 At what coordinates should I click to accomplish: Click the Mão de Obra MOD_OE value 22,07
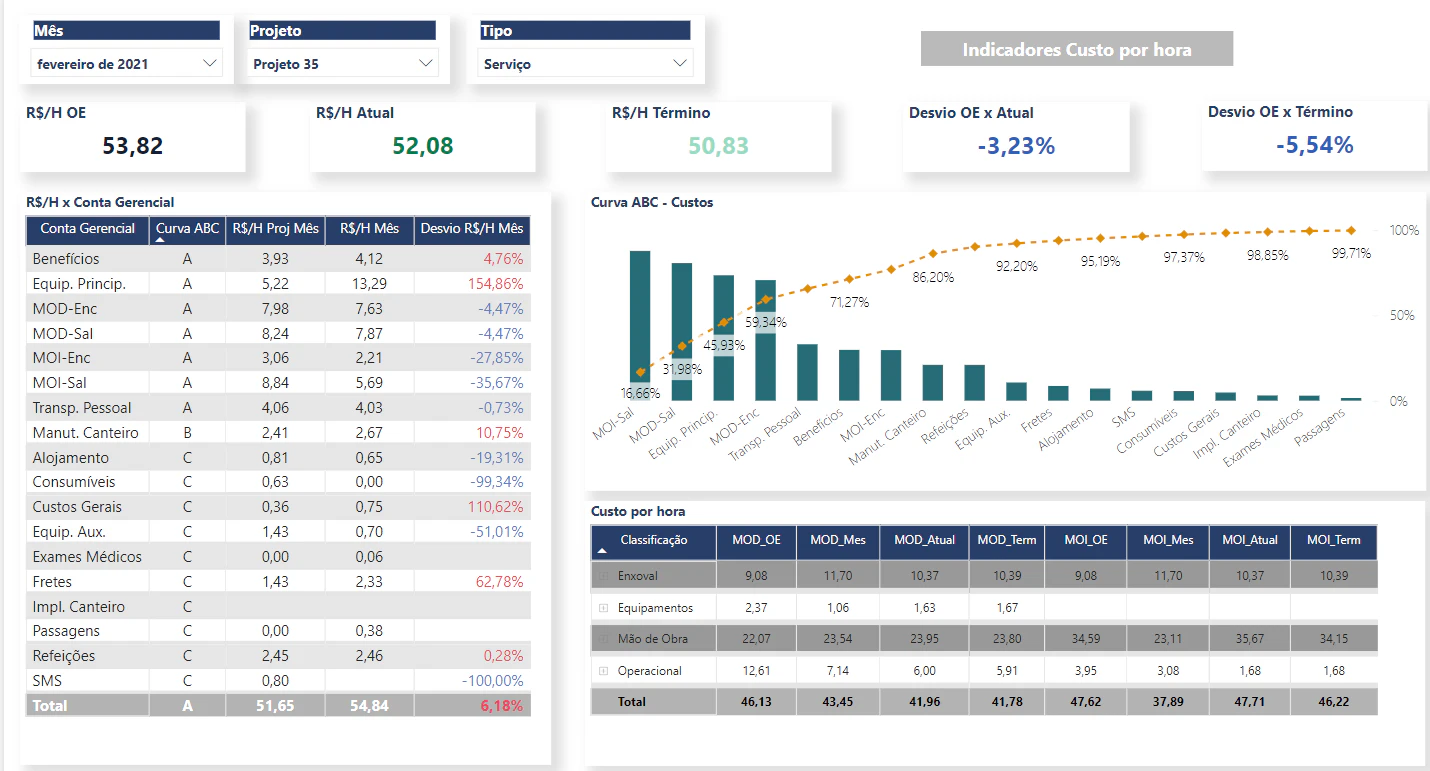(x=757, y=639)
